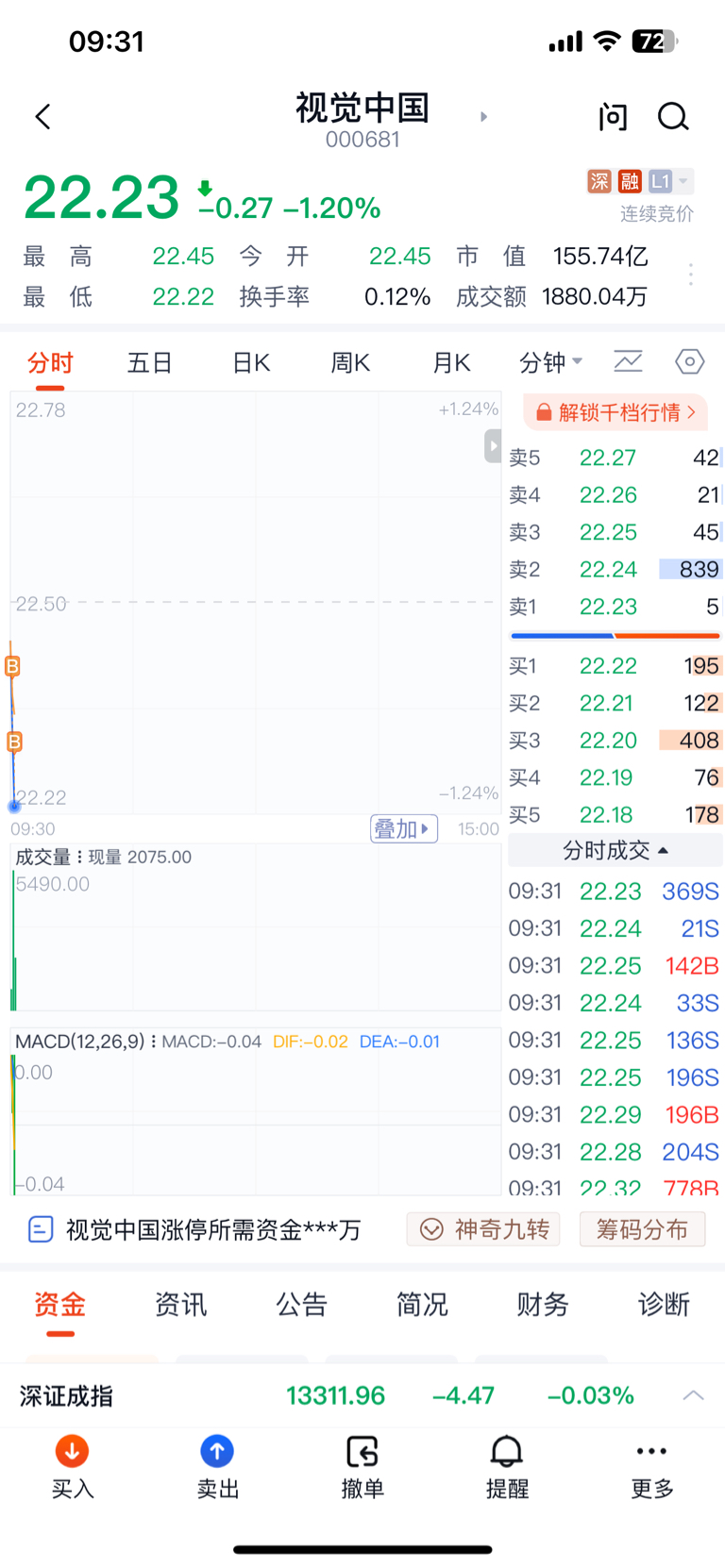Tap the 196B trade at 22.29
Image resolution: width=725 pixels, height=1568 pixels.
615,1114
